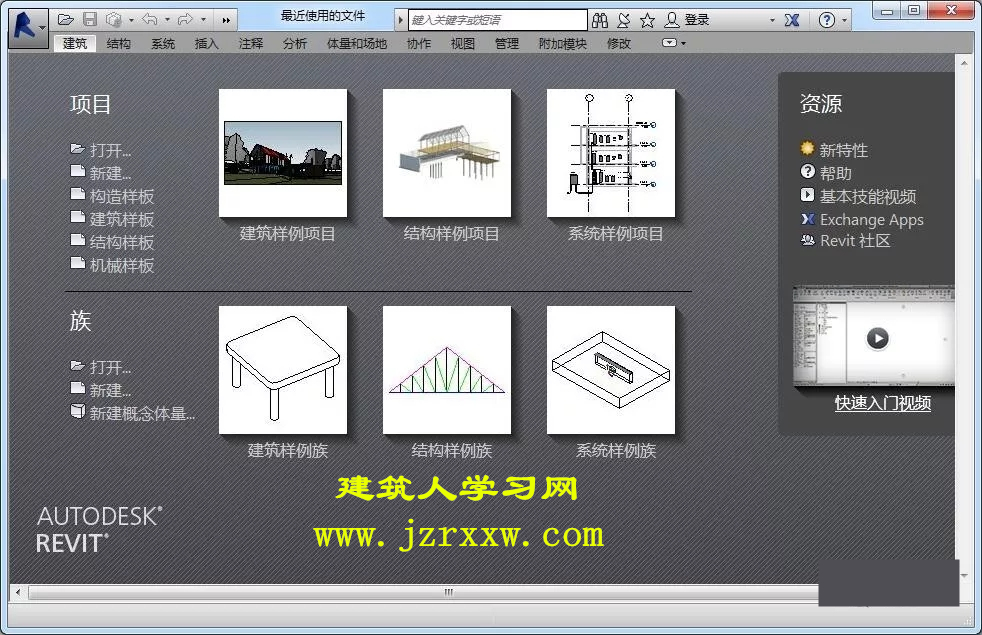982x635 pixels.
Task: Open the 构造样板 template link
Action: [x=113, y=196]
